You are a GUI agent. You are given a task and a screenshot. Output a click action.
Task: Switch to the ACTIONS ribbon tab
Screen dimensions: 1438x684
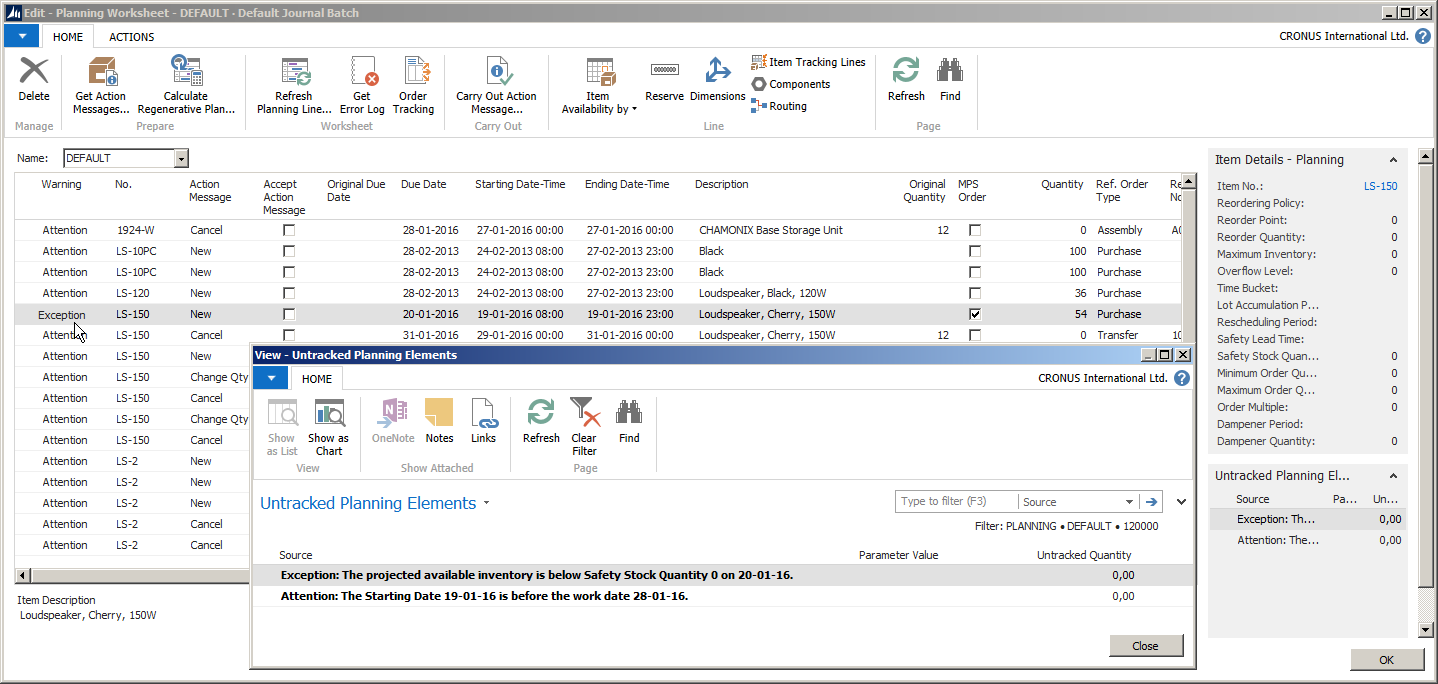click(x=131, y=37)
